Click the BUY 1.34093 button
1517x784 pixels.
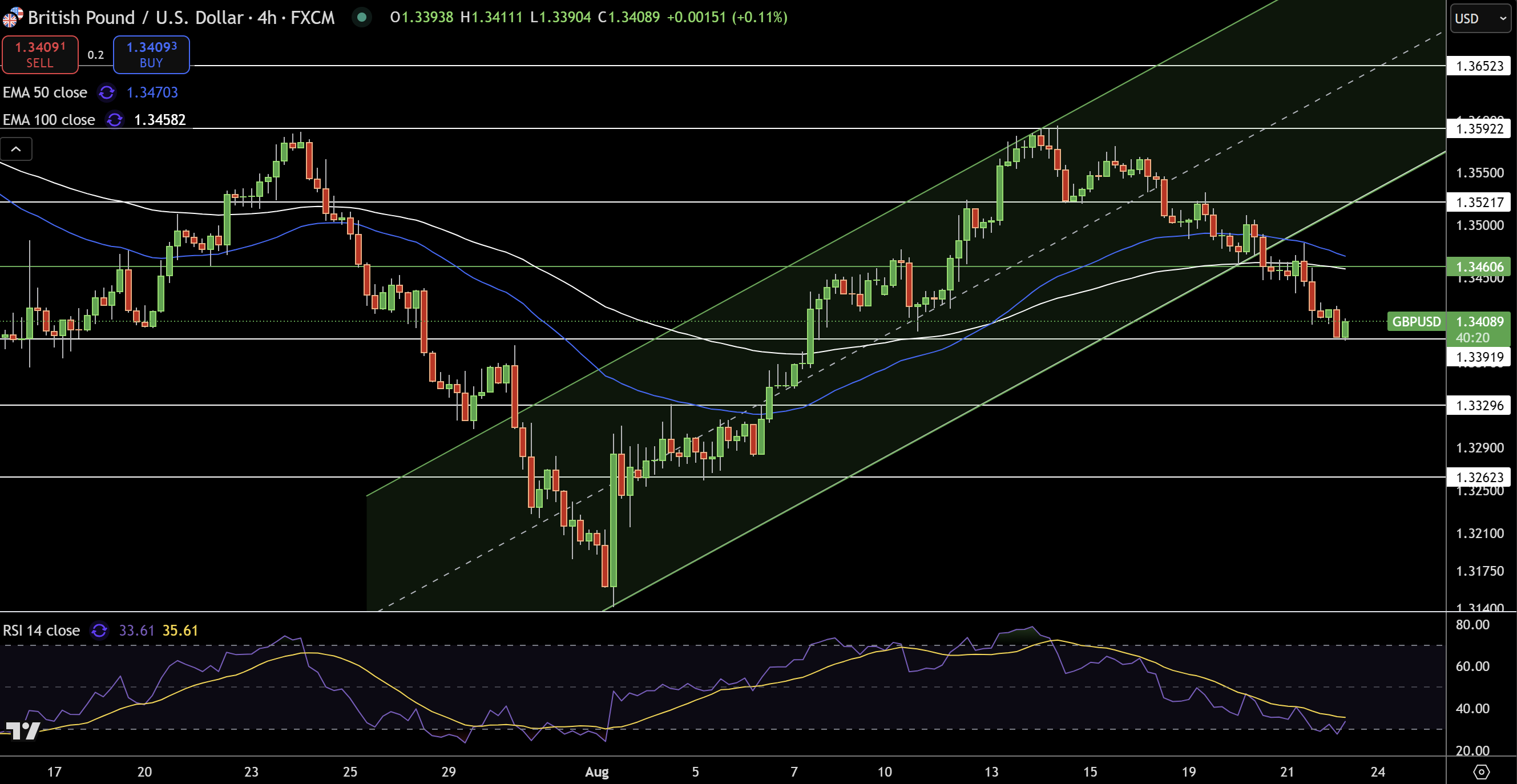(x=151, y=55)
